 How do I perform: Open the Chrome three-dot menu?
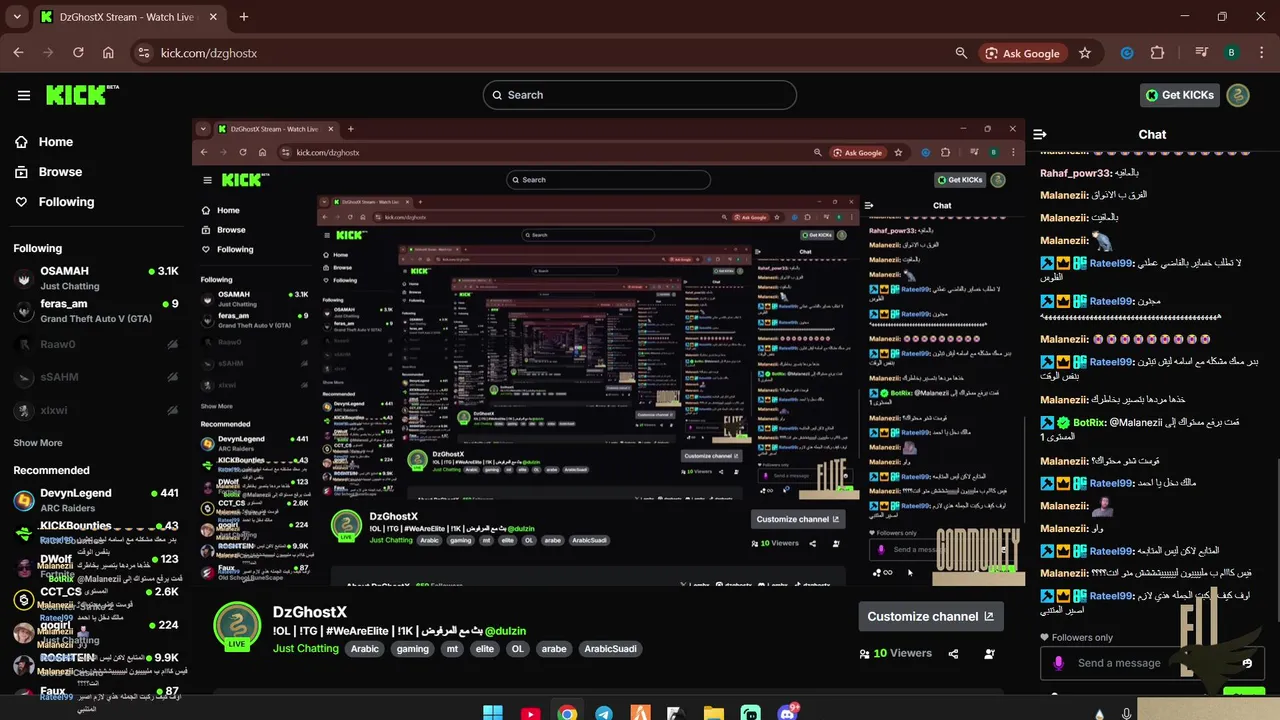pyautogui.click(x=1260, y=53)
